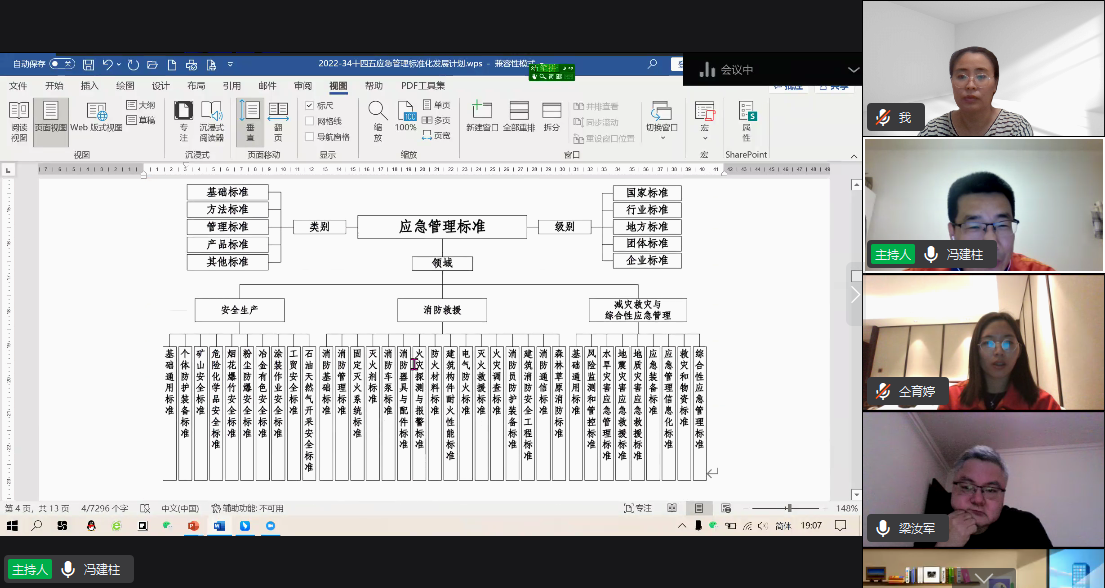The height and width of the screenshot is (588, 1105).
Task: Click 全部重排 to arrange all windows
Action: (519, 115)
